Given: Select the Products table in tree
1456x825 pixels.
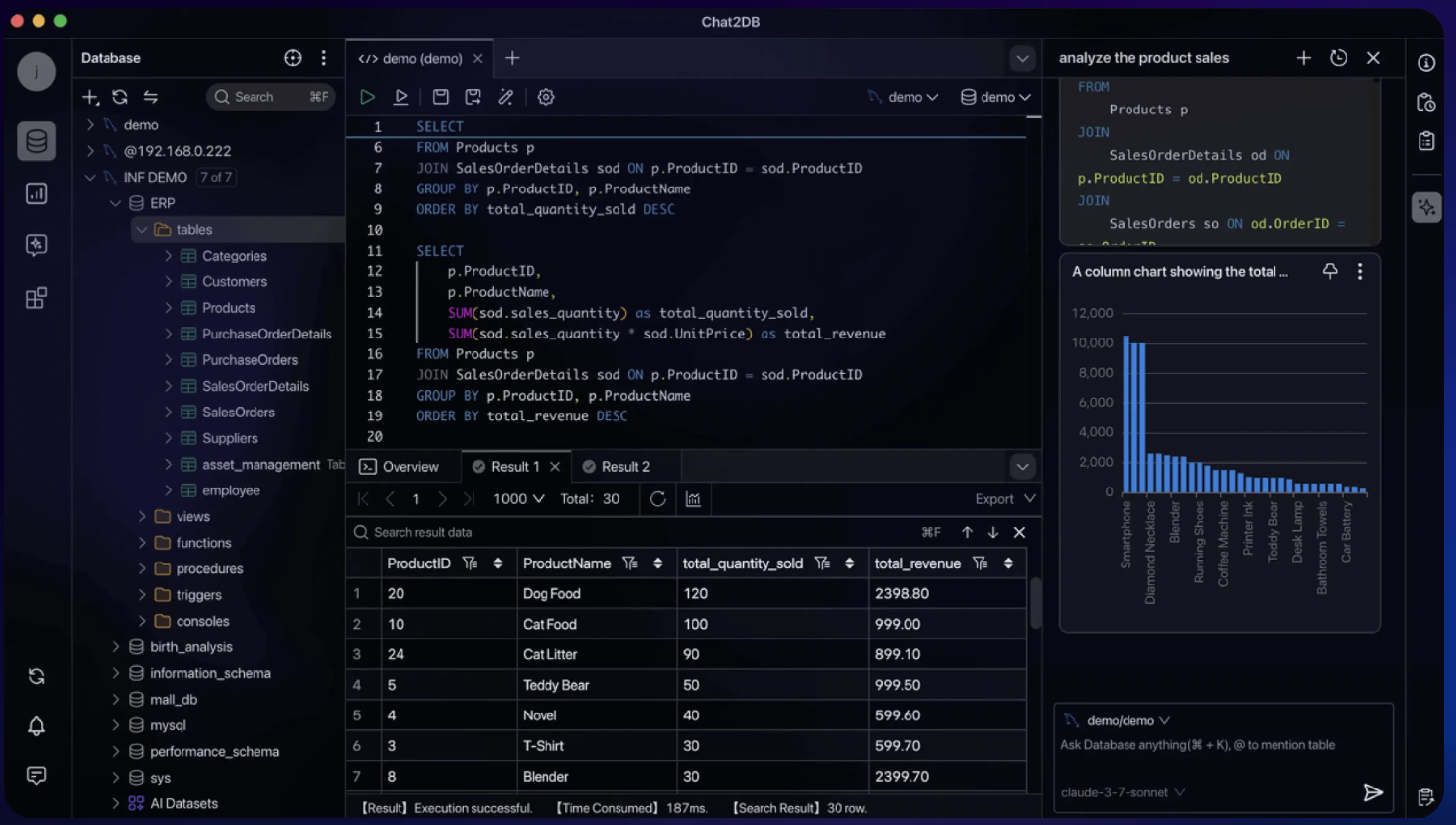Looking at the screenshot, I should pos(228,308).
